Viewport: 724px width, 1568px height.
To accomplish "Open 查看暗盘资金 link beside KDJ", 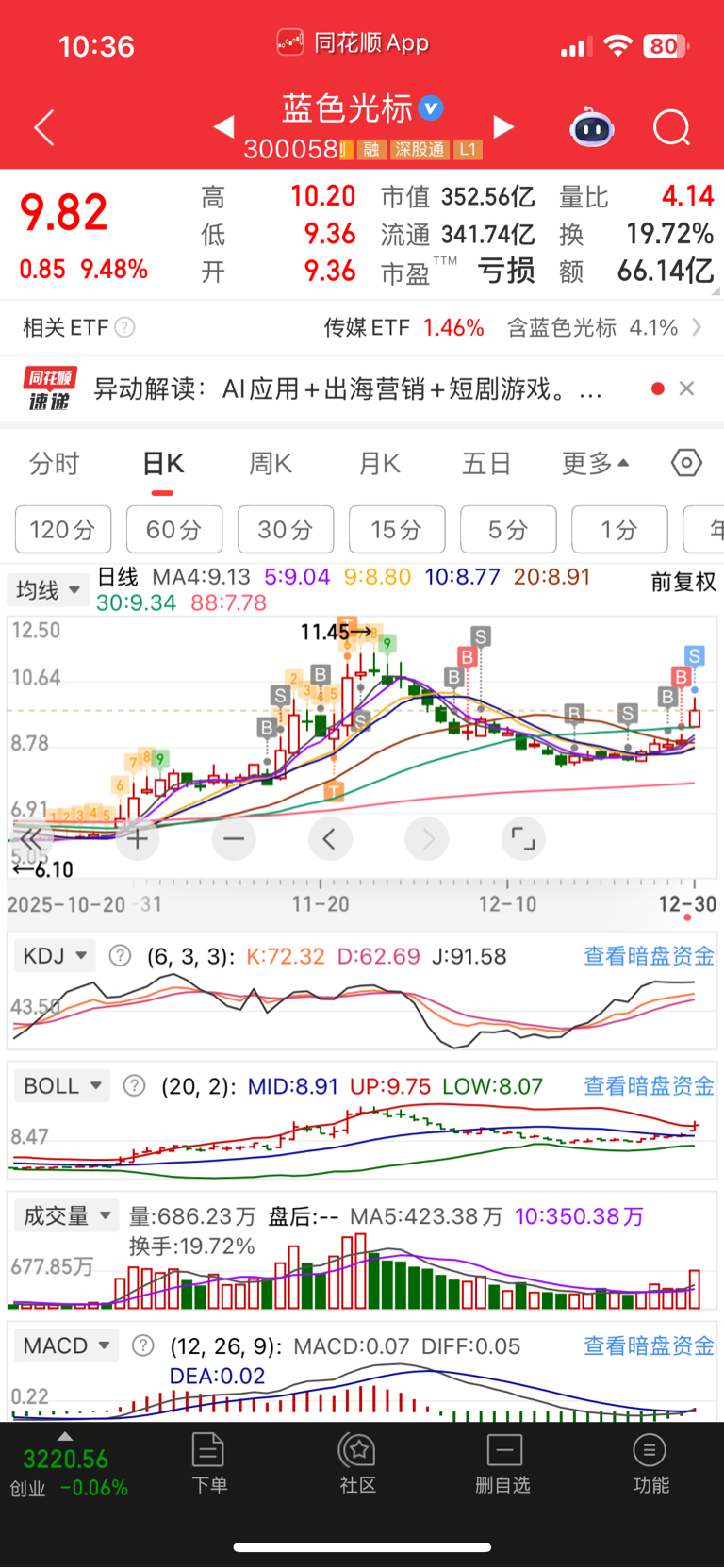I will coord(650,956).
